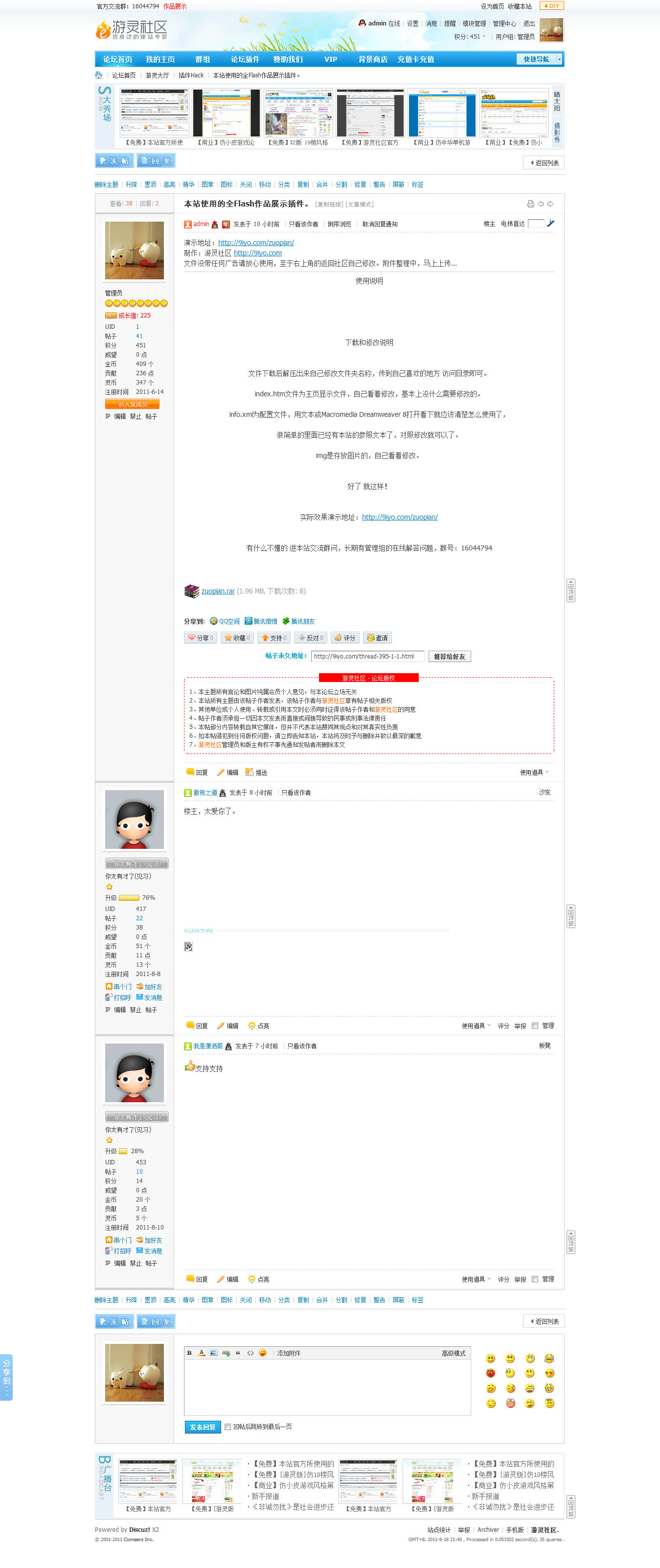Click the font color icon in reply editor

click(x=202, y=1353)
